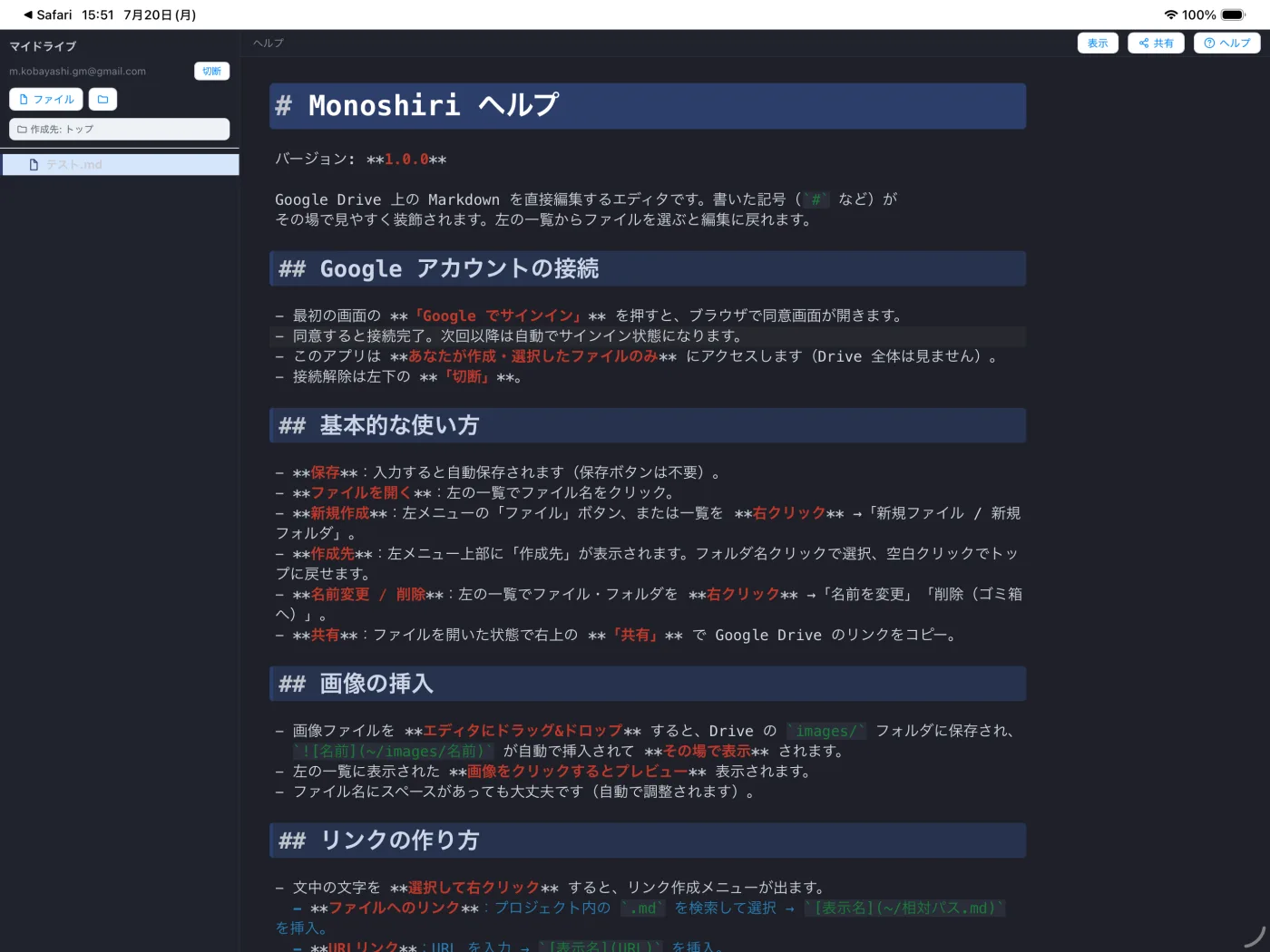Click the status bar date 7月20日 (月)
1270x952 pixels.
click(160, 15)
